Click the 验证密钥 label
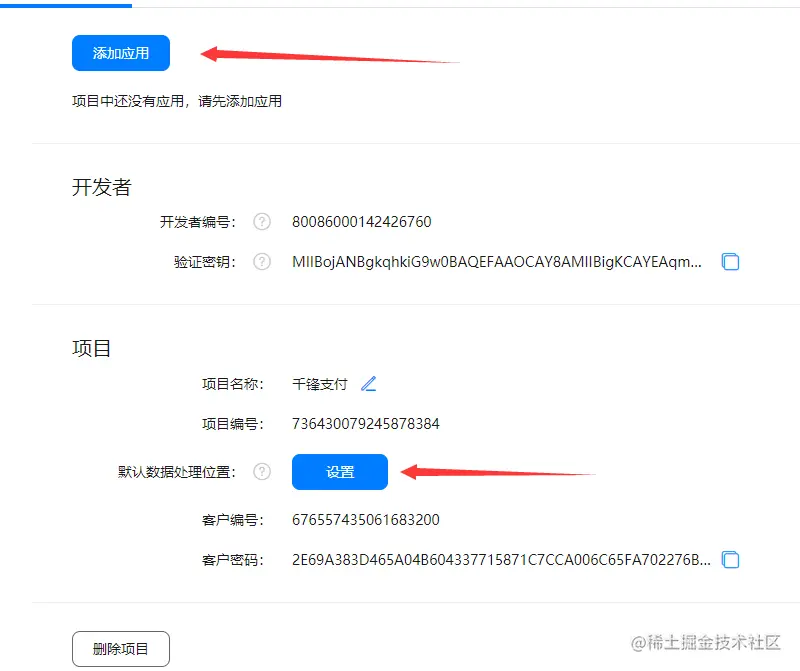The image size is (800, 671). pos(205,262)
